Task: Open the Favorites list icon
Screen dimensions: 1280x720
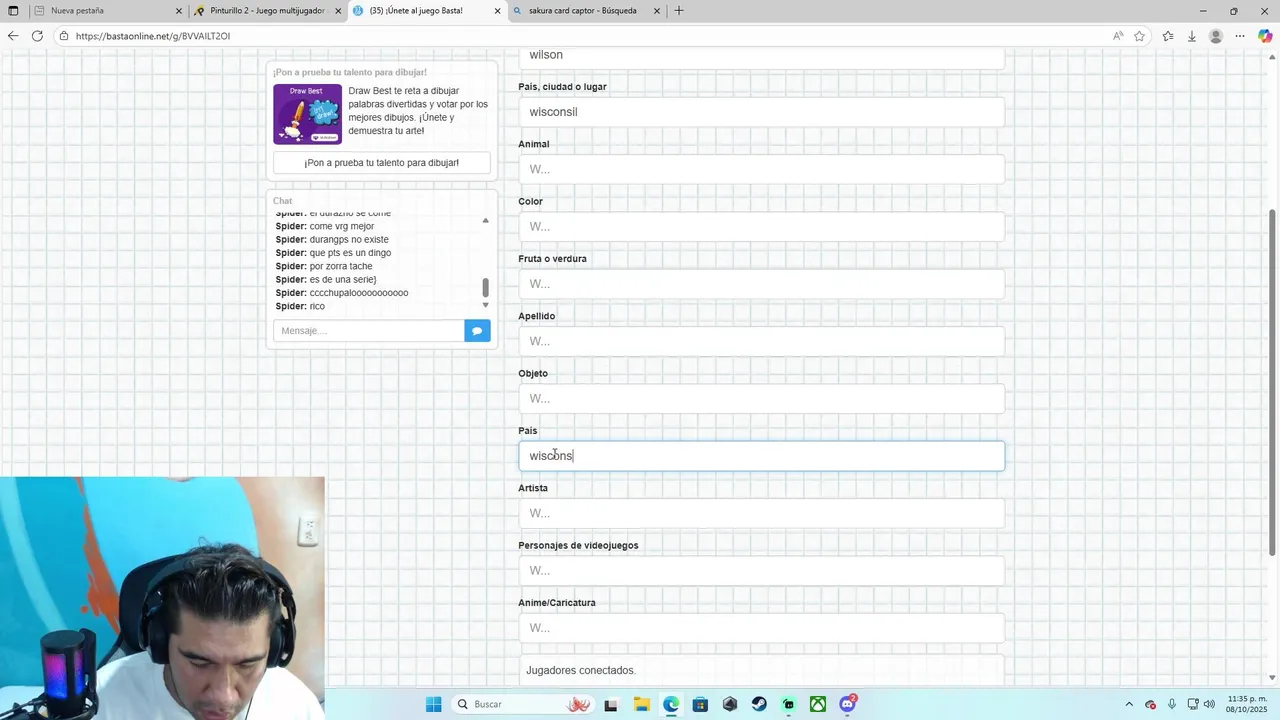Action: coord(1168,36)
